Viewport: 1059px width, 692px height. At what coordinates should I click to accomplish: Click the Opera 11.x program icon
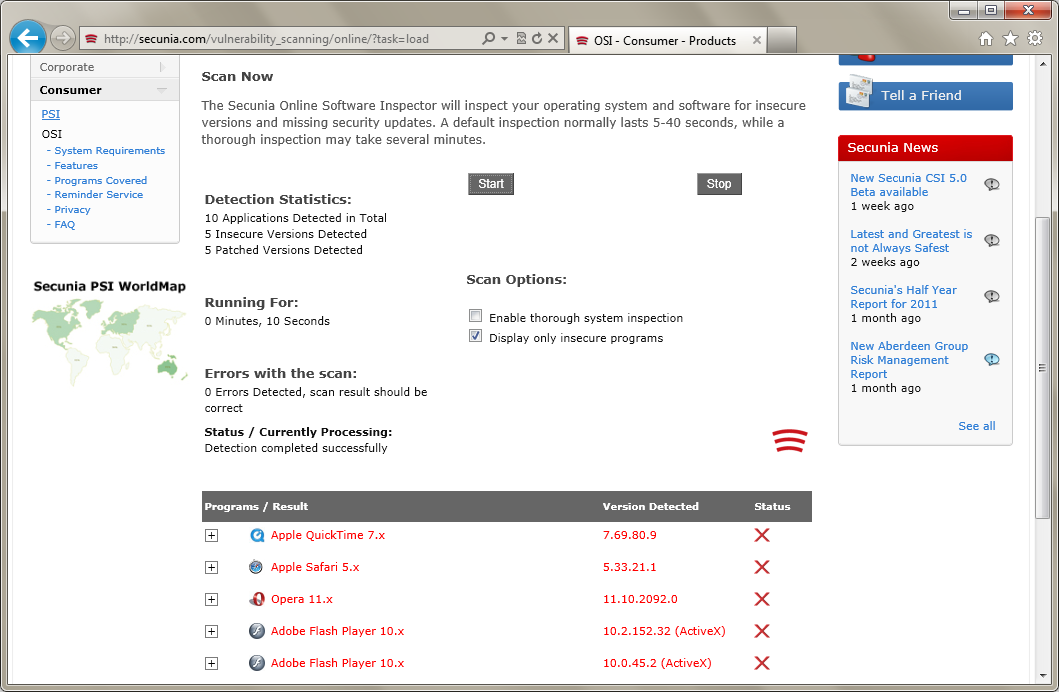click(257, 599)
